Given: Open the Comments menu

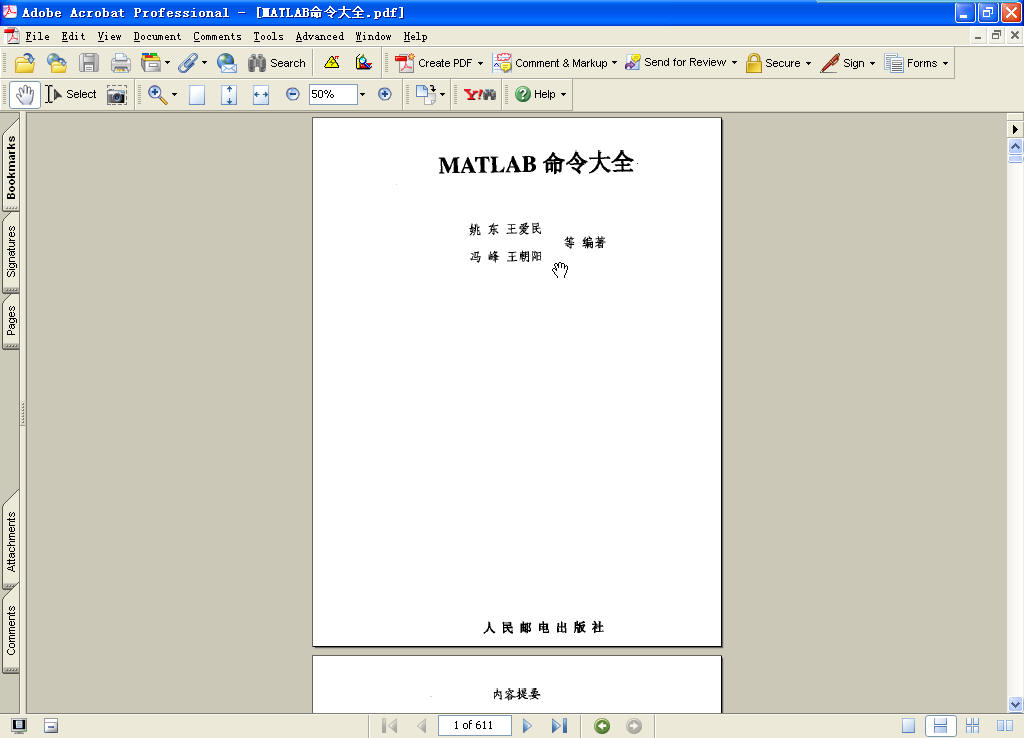Looking at the screenshot, I should [217, 37].
